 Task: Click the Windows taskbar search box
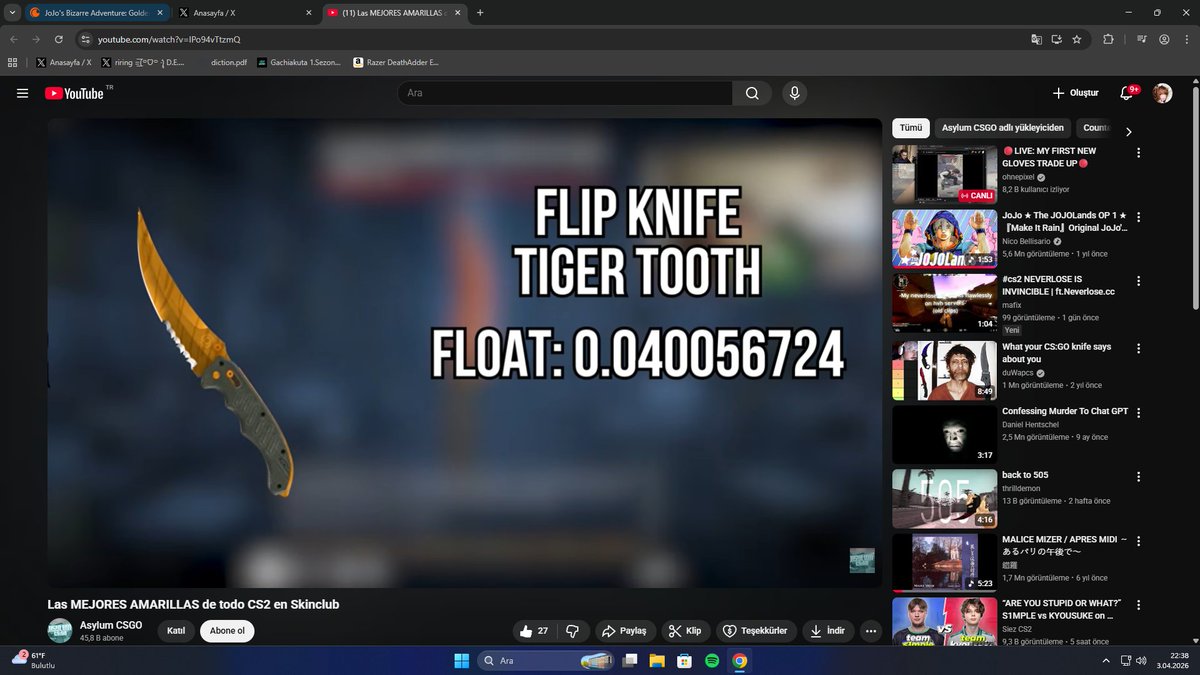(546, 661)
